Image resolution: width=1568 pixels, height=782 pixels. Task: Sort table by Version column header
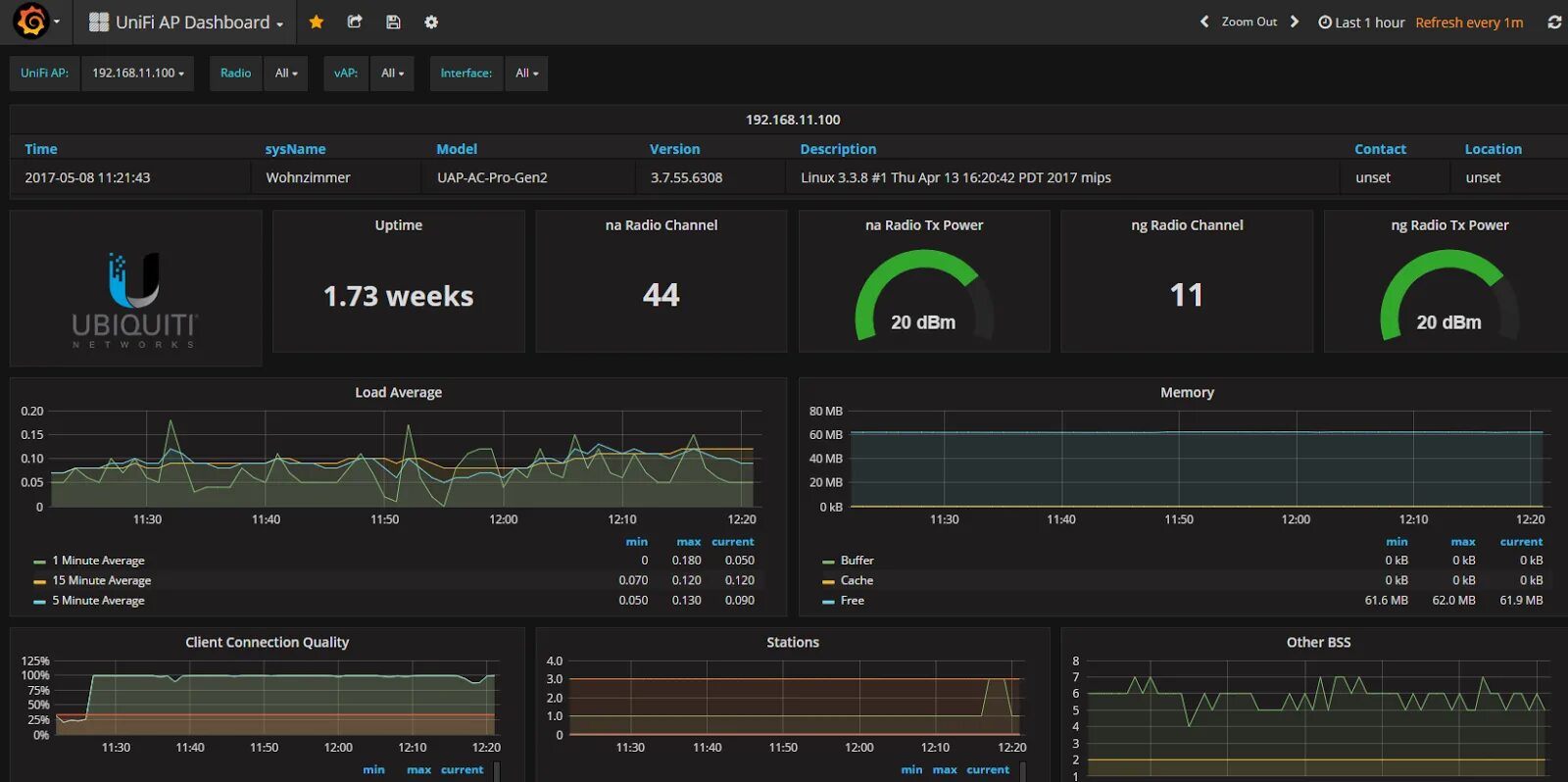pyautogui.click(x=674, y=149)
